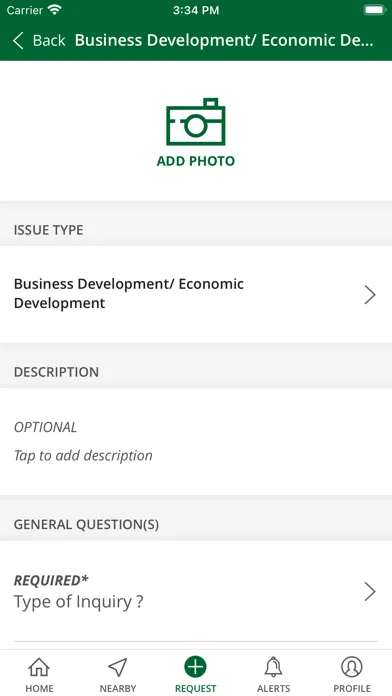Tap the green plus Request icon
Viewport: 392px width, 696px height.
pyautogui.click(x=196, y=667)
